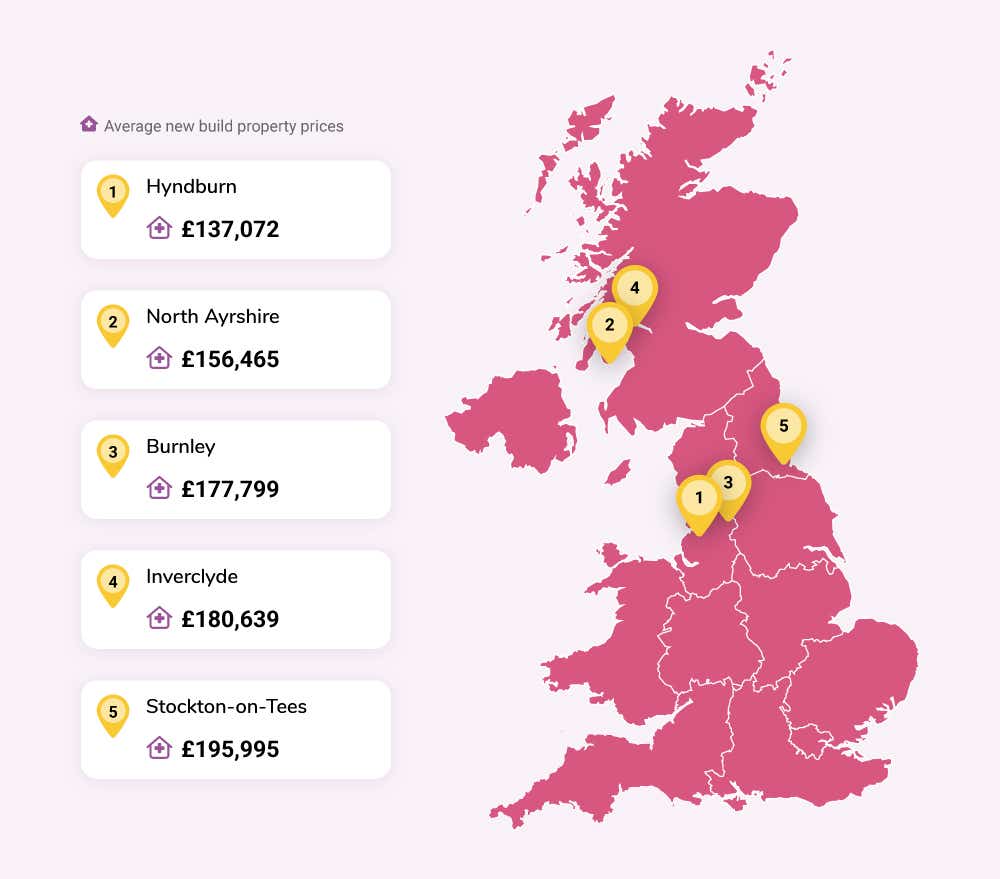The width and height of the screenshot is (1000, 879).
Task: Click the number 2 pin in North Ayrshire card
Action: click(x=113, y=326)
